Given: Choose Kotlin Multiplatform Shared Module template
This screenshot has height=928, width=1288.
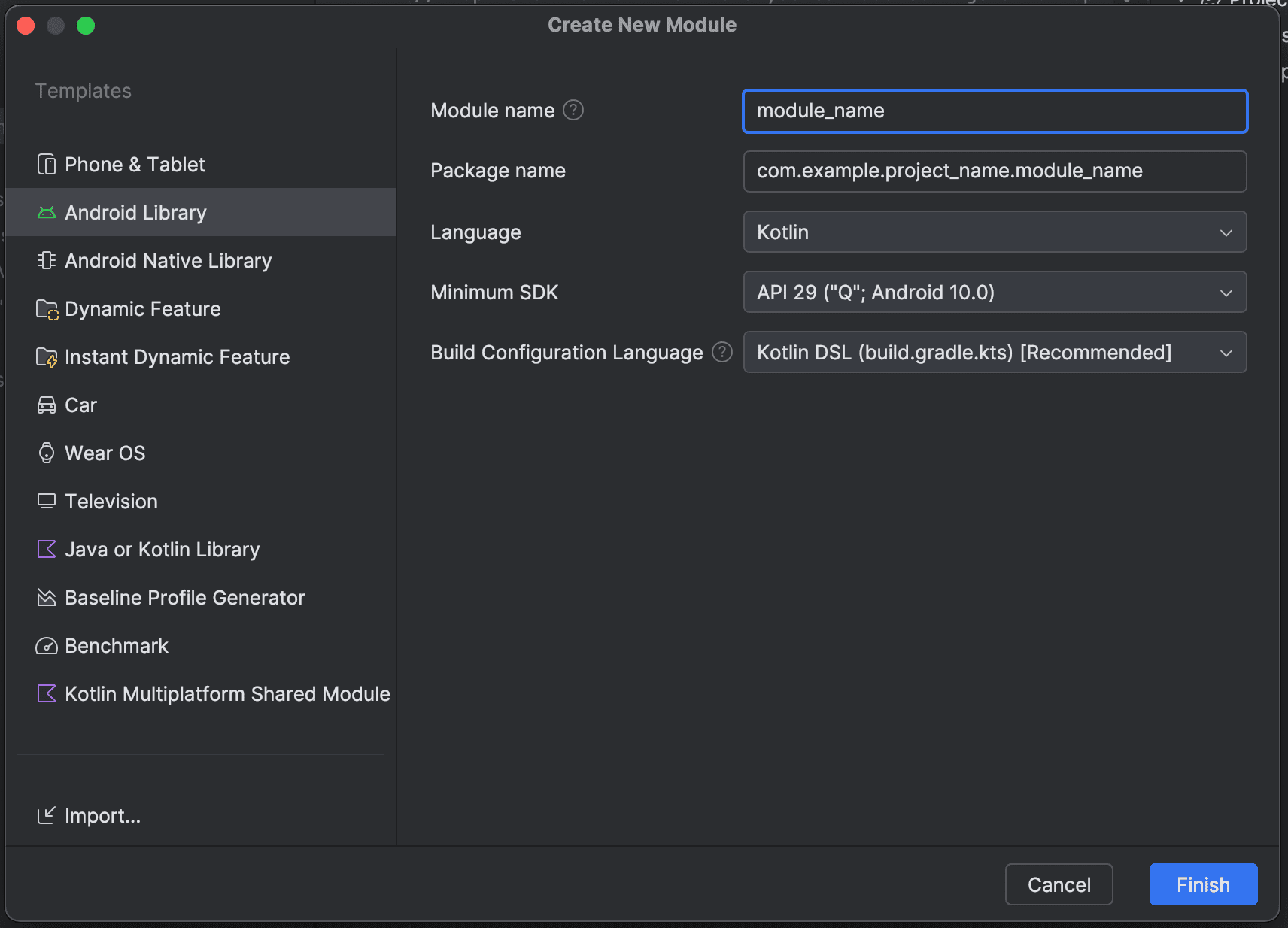Looking at the screenshot, I should [226, 694].
